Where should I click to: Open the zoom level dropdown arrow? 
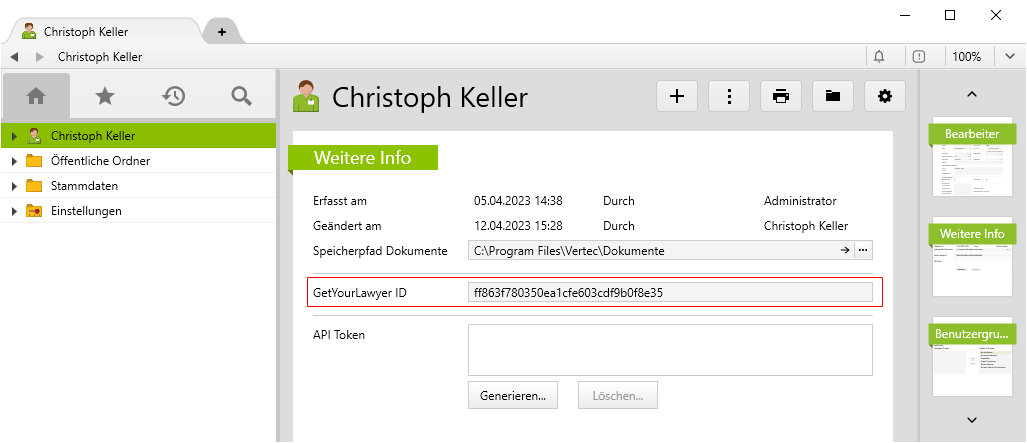[1010, 57]
